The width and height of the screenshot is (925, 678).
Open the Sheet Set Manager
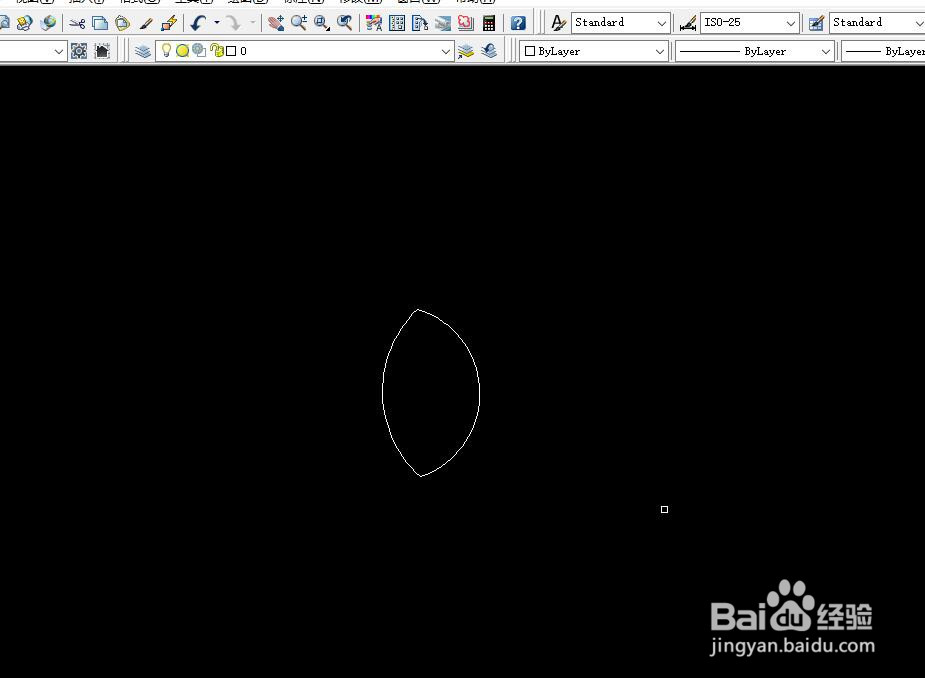[443, 23]
